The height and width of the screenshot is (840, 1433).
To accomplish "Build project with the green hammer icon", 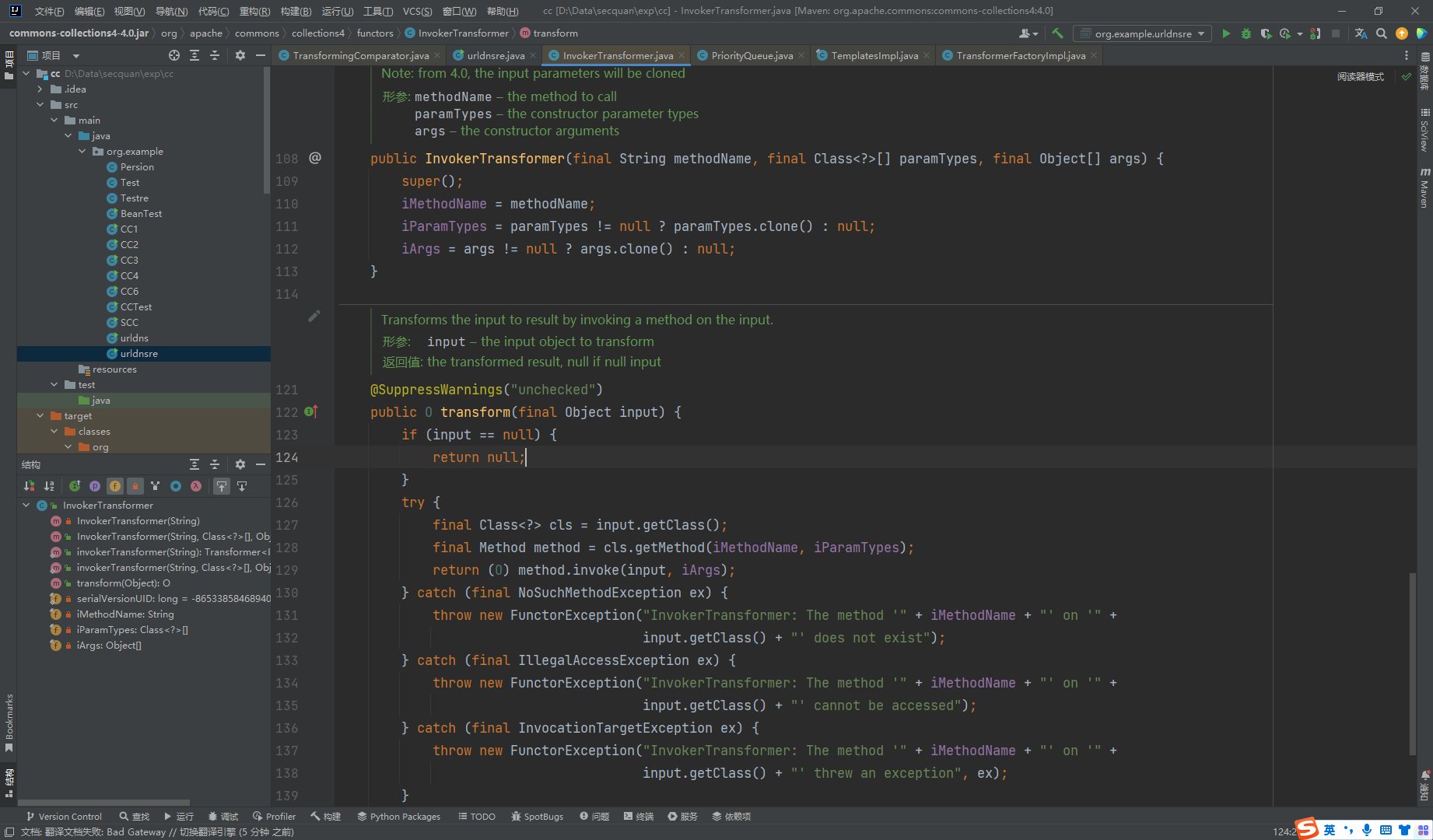I will coord(1057,33).
